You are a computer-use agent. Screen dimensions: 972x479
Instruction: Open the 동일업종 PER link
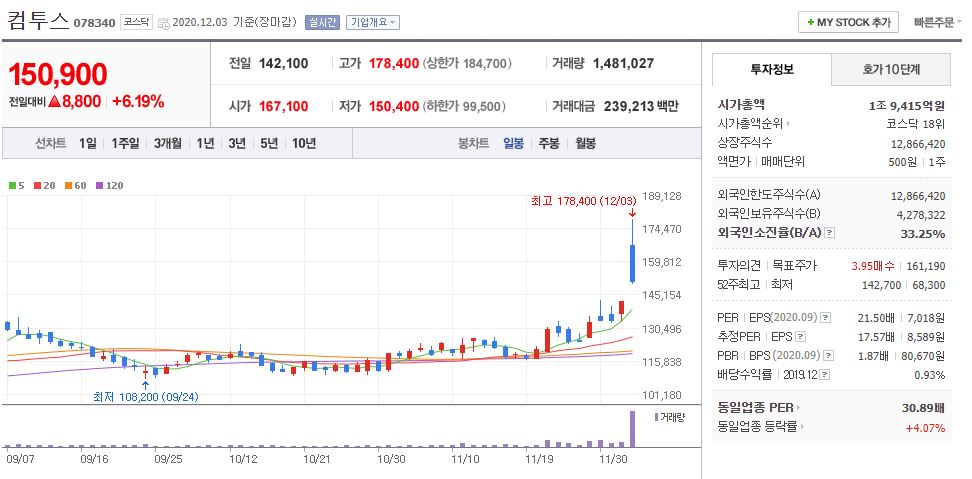[x=755, y=408]
